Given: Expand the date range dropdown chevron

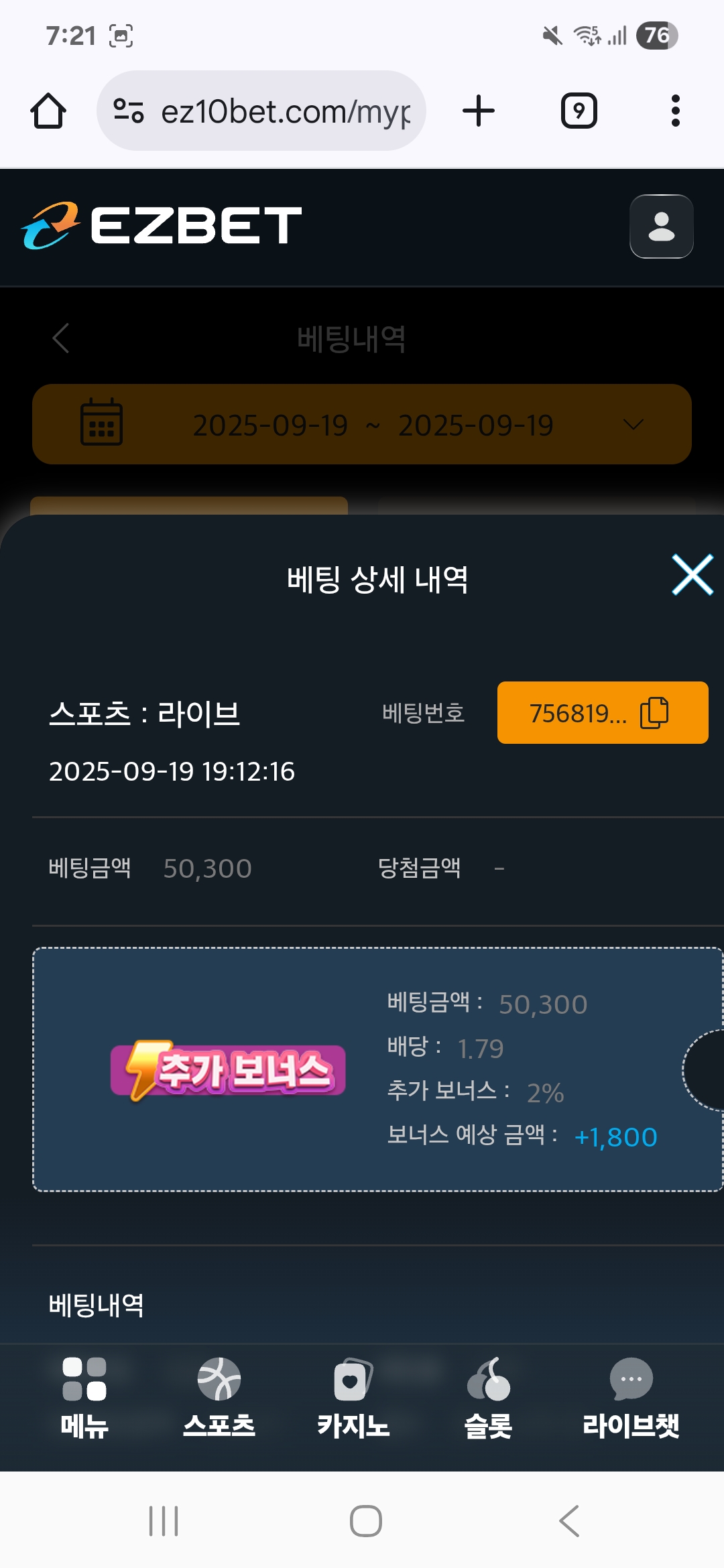Looking at the screenshot, I should click(x=633, y=424).
